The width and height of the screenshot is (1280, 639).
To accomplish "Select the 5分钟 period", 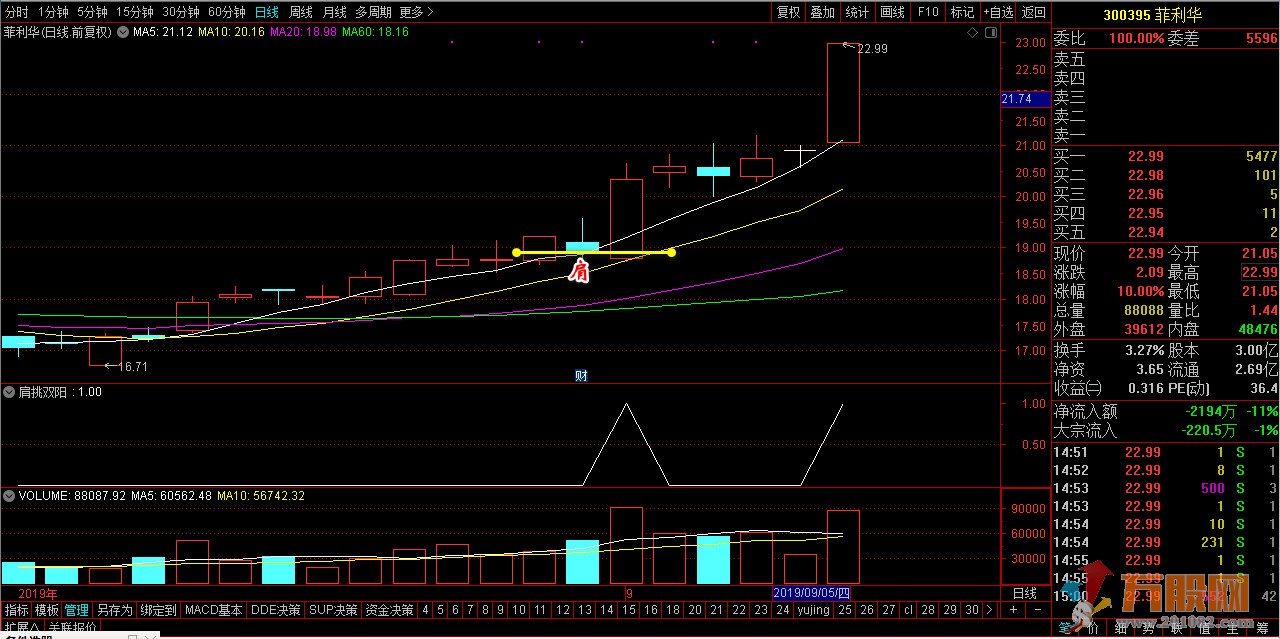I will [x=92, y=12].
